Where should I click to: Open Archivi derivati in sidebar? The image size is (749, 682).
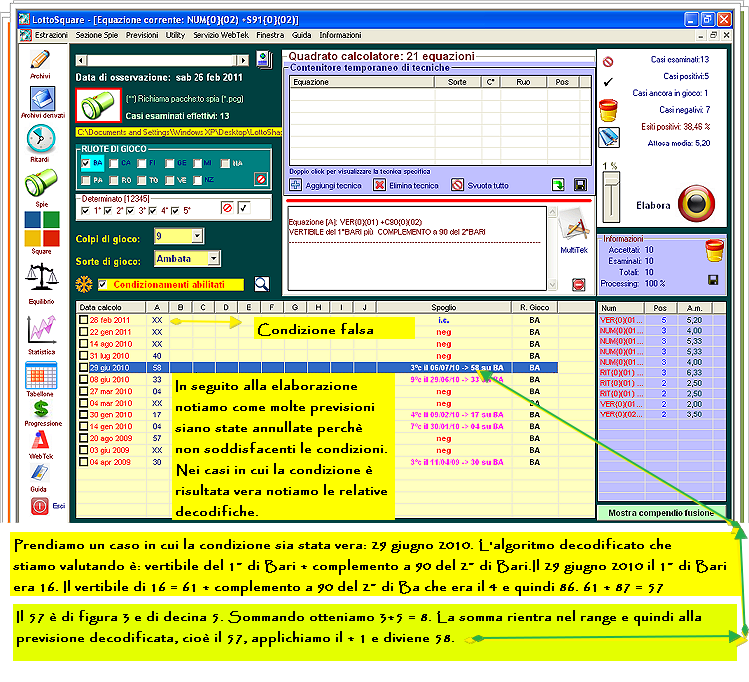pos(43,98)
